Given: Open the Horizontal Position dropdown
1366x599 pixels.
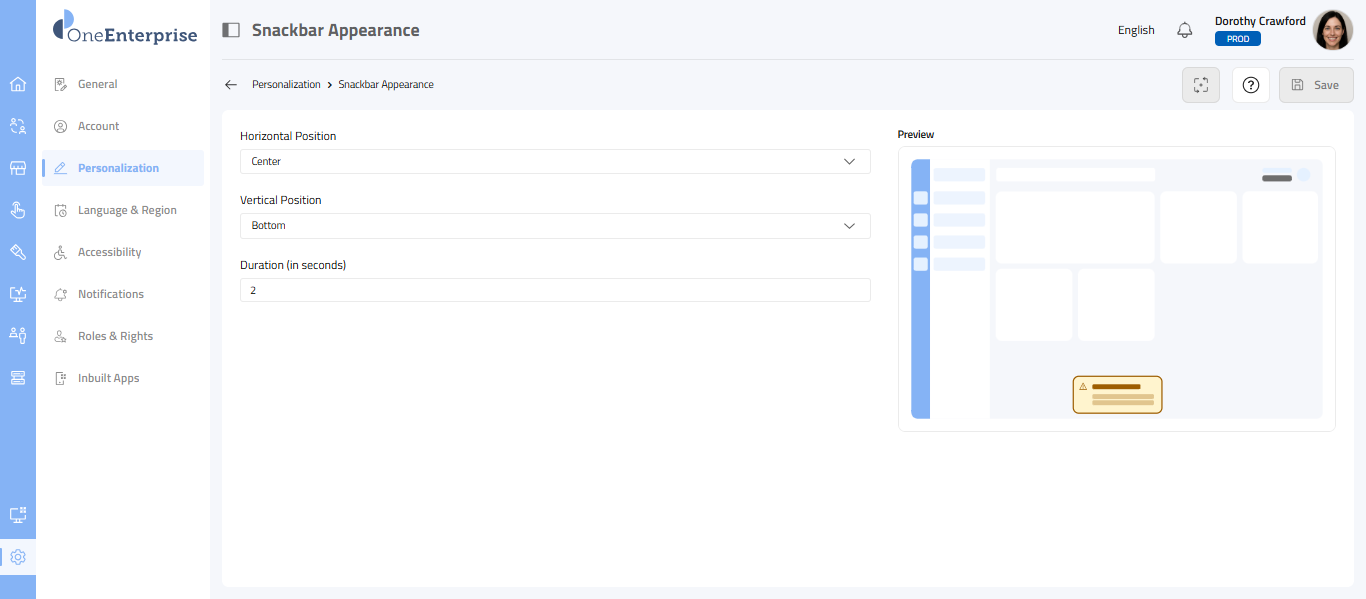Looking at the screenshot, I should [x=555, y=161].
